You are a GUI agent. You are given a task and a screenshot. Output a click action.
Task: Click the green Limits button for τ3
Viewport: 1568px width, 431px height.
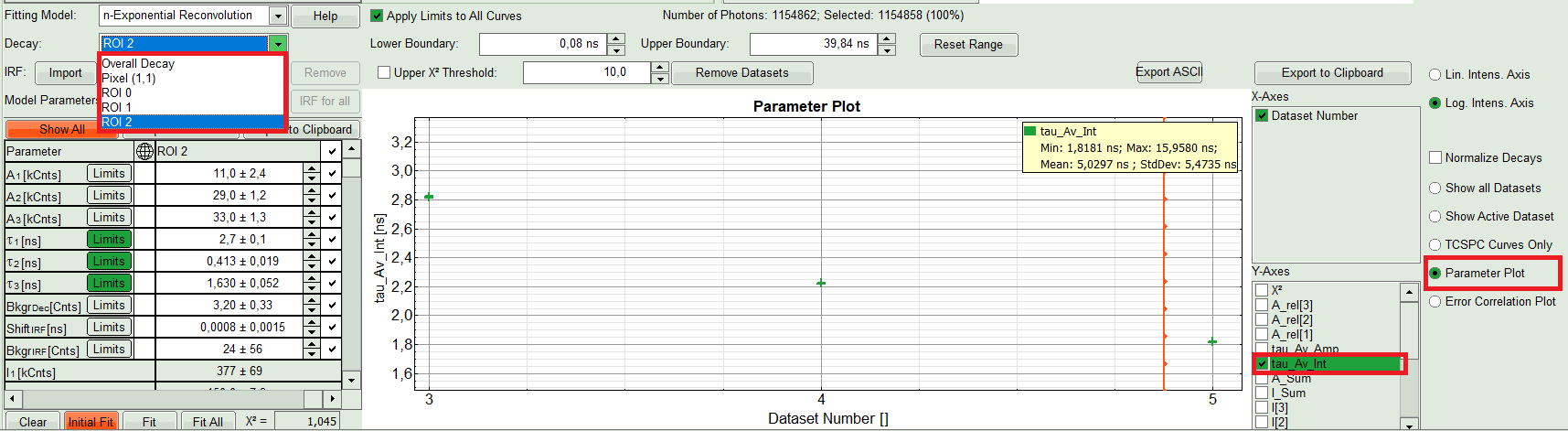click(x=109, y=284)
